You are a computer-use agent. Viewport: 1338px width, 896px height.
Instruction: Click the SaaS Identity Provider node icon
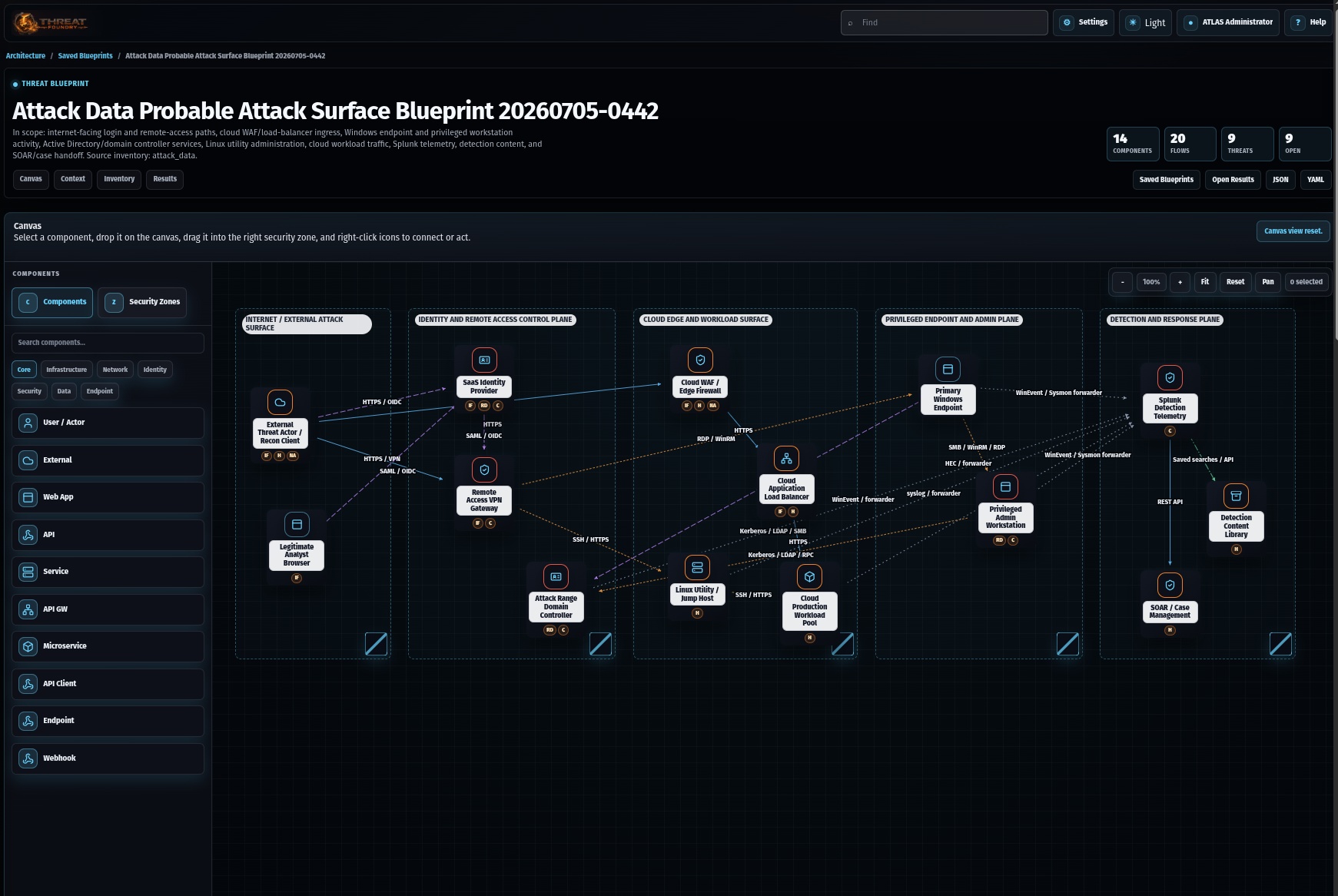(x=484, y=360)
